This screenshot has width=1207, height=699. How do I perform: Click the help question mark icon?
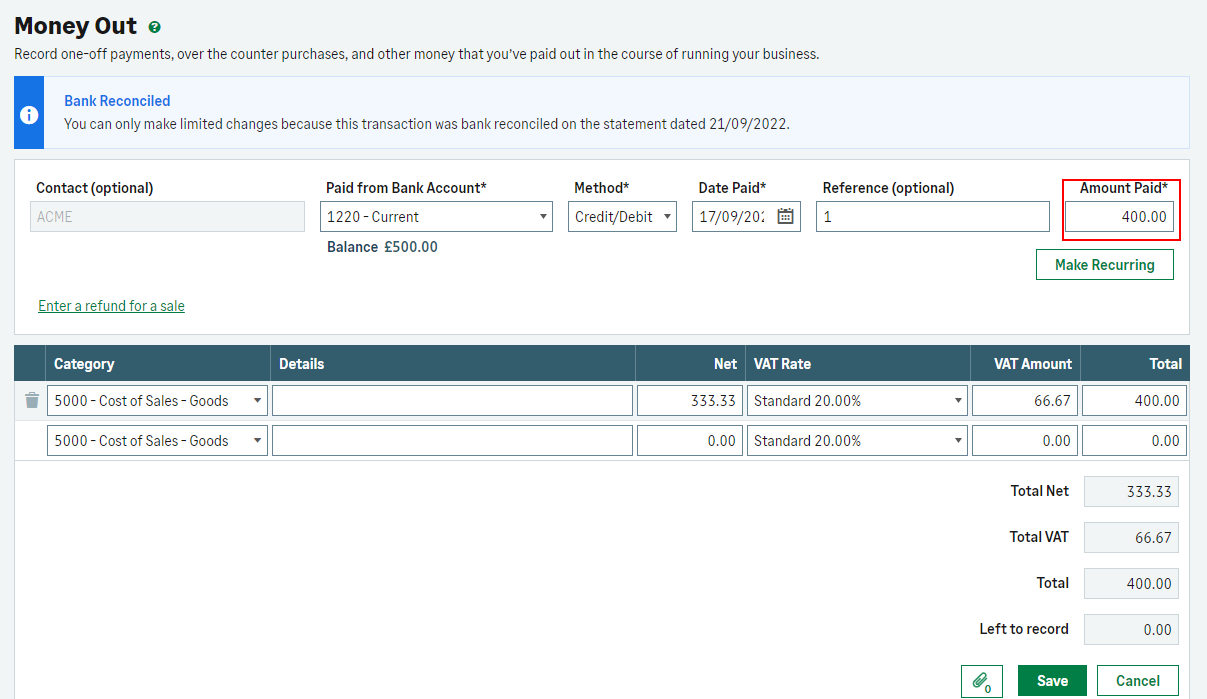coord(154,28)
